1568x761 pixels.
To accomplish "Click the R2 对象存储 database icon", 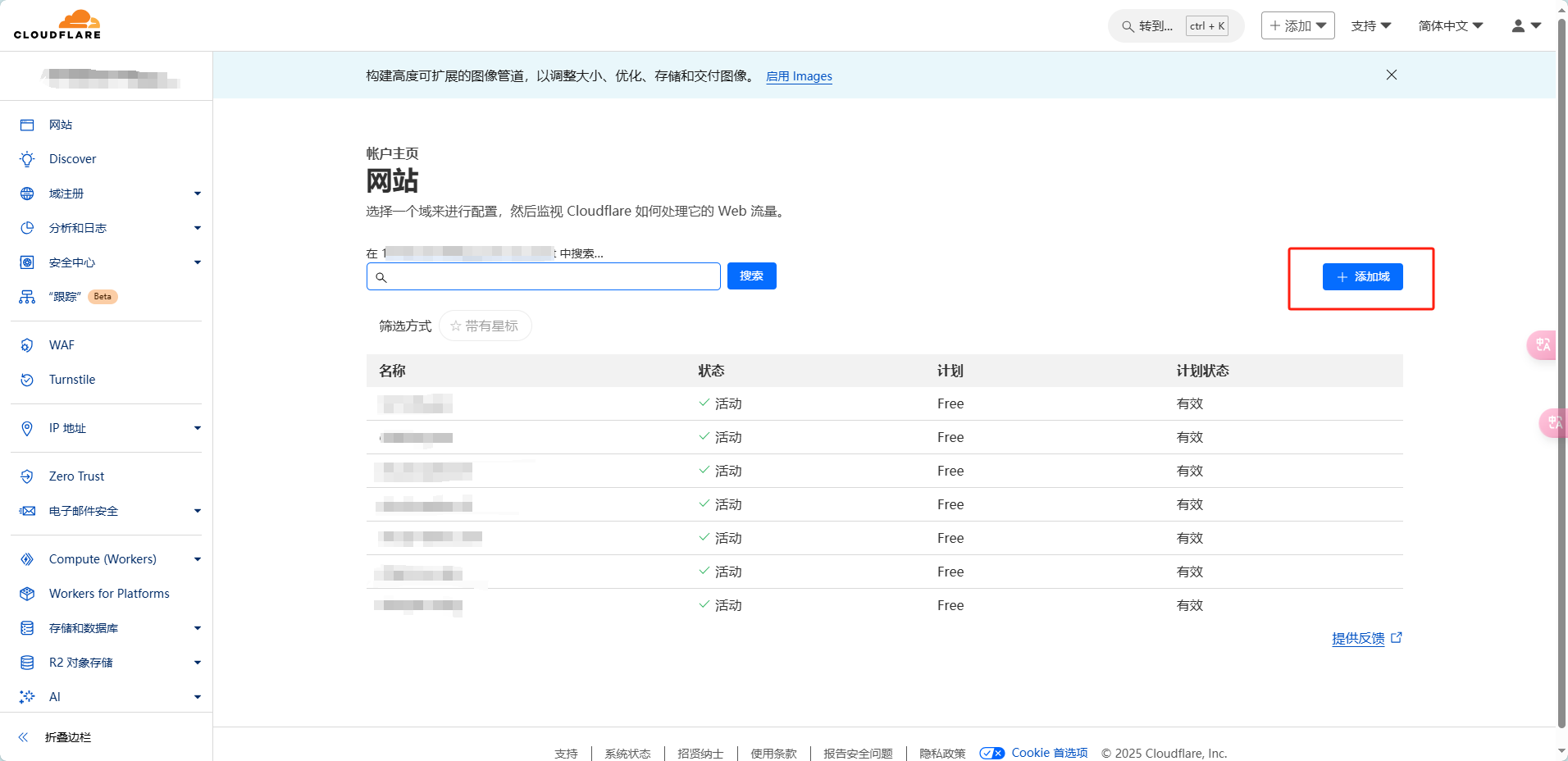I will click(x=27, y=663).
